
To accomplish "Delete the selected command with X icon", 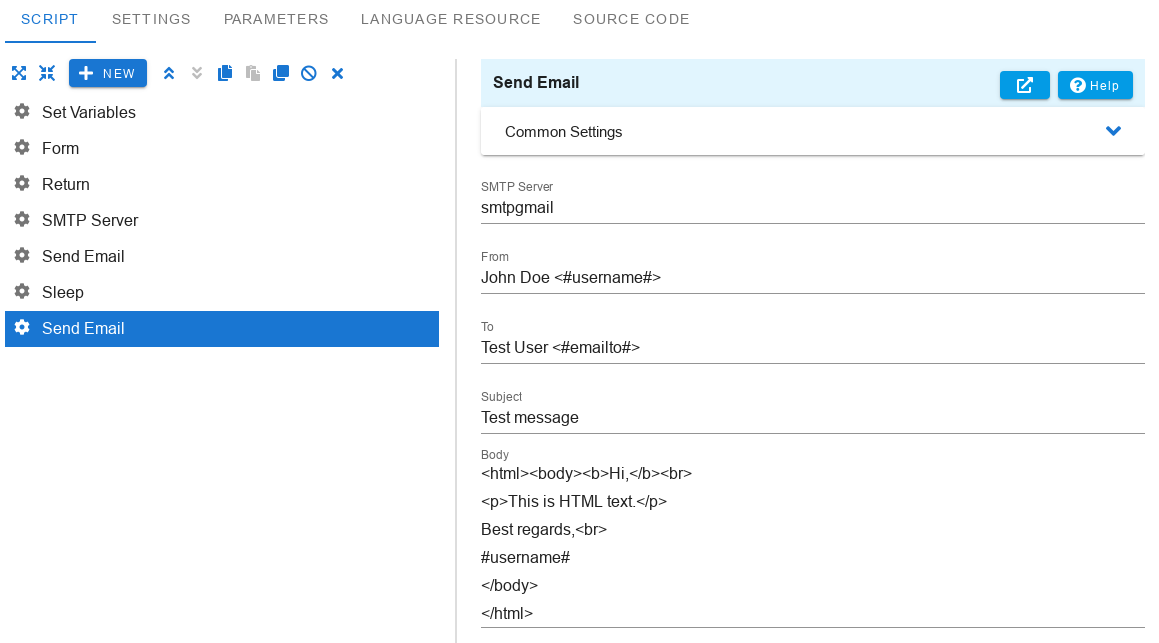I will click(x=337, y=73).
